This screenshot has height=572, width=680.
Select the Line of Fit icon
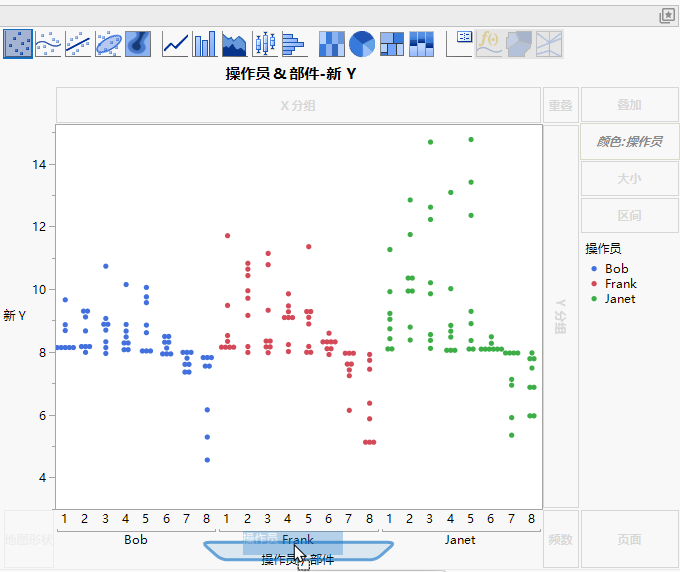(x=78, y=44)
